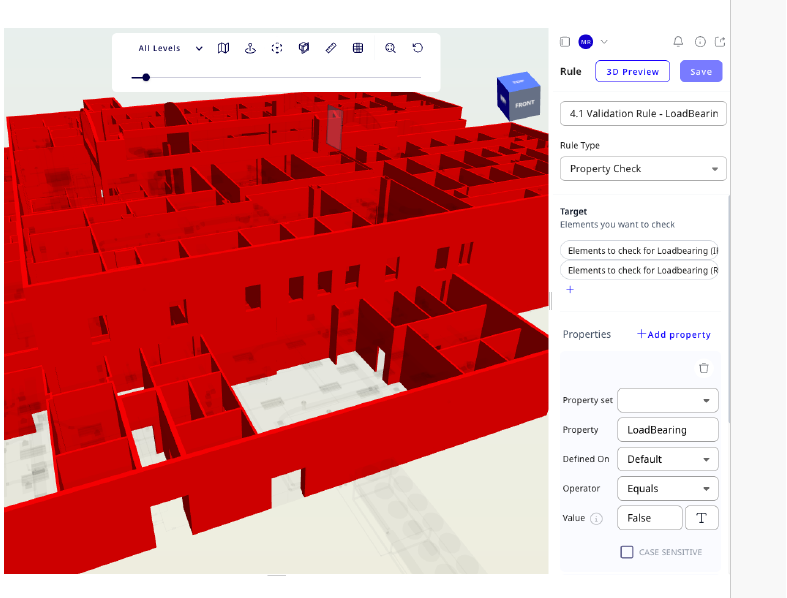Screen dimensions: 787x598
Task: Open the Defined On Default dropdown
Action: (x=667, y=460)
